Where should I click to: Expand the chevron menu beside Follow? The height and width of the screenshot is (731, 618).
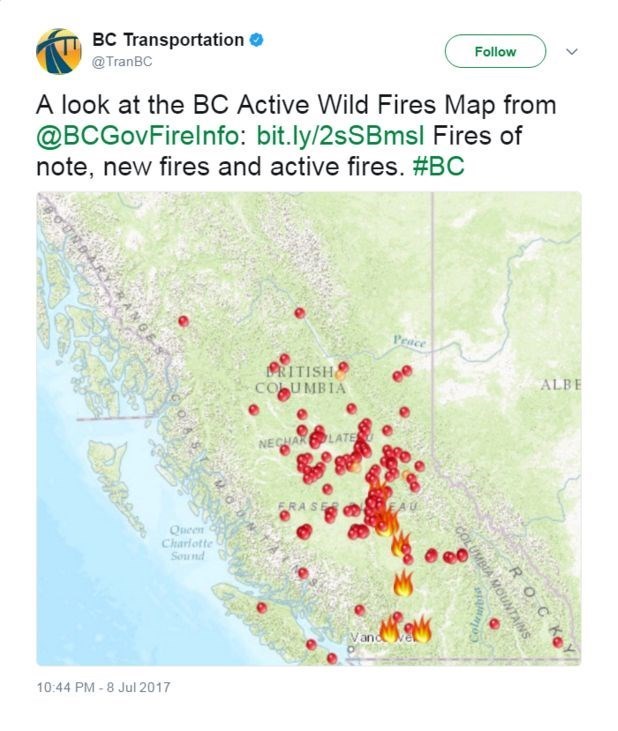tap(572, 51)
